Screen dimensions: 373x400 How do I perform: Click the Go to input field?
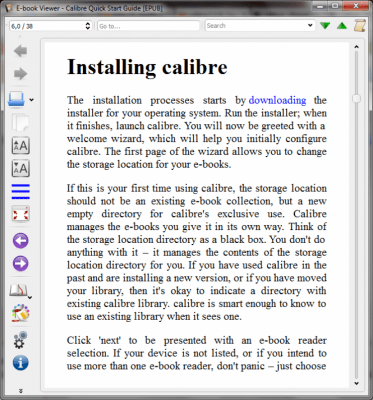(149, 26)
